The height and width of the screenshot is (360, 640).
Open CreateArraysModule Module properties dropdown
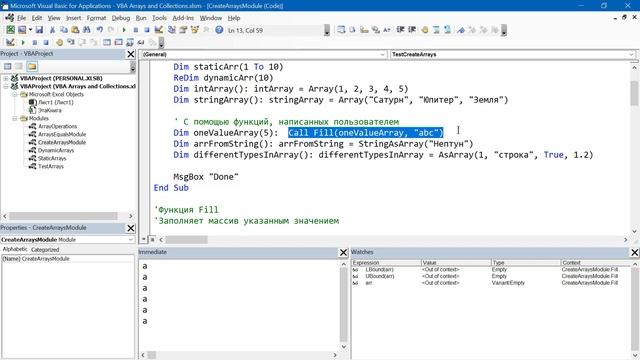point(131,240)
